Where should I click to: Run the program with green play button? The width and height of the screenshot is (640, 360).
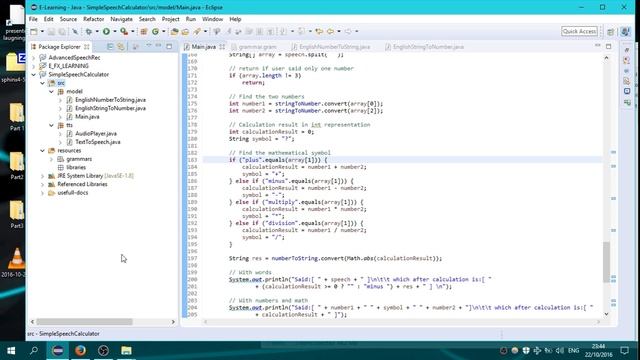[x=106, y=31]
